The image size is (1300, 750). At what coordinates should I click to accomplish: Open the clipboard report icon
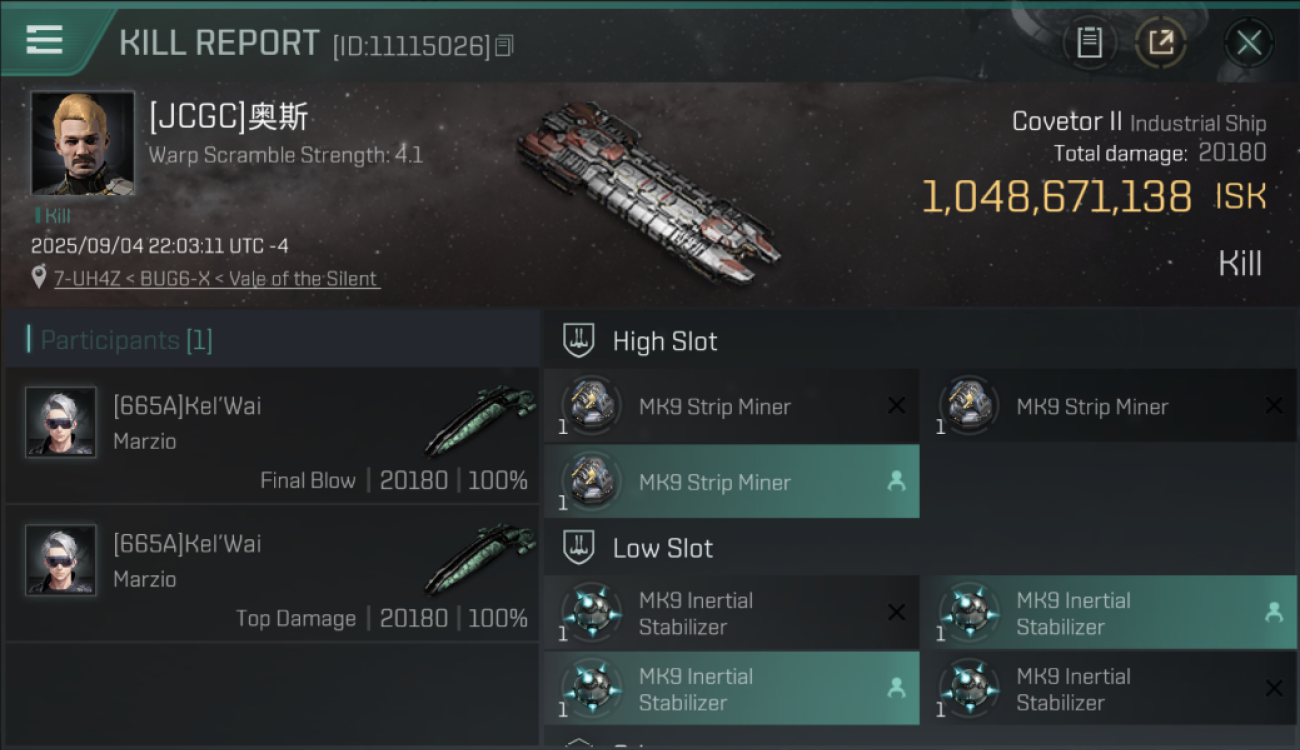1089,43
